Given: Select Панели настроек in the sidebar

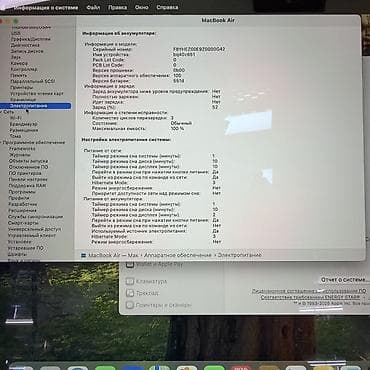Looking at the screenshot, I should click(x=28, y=179).
